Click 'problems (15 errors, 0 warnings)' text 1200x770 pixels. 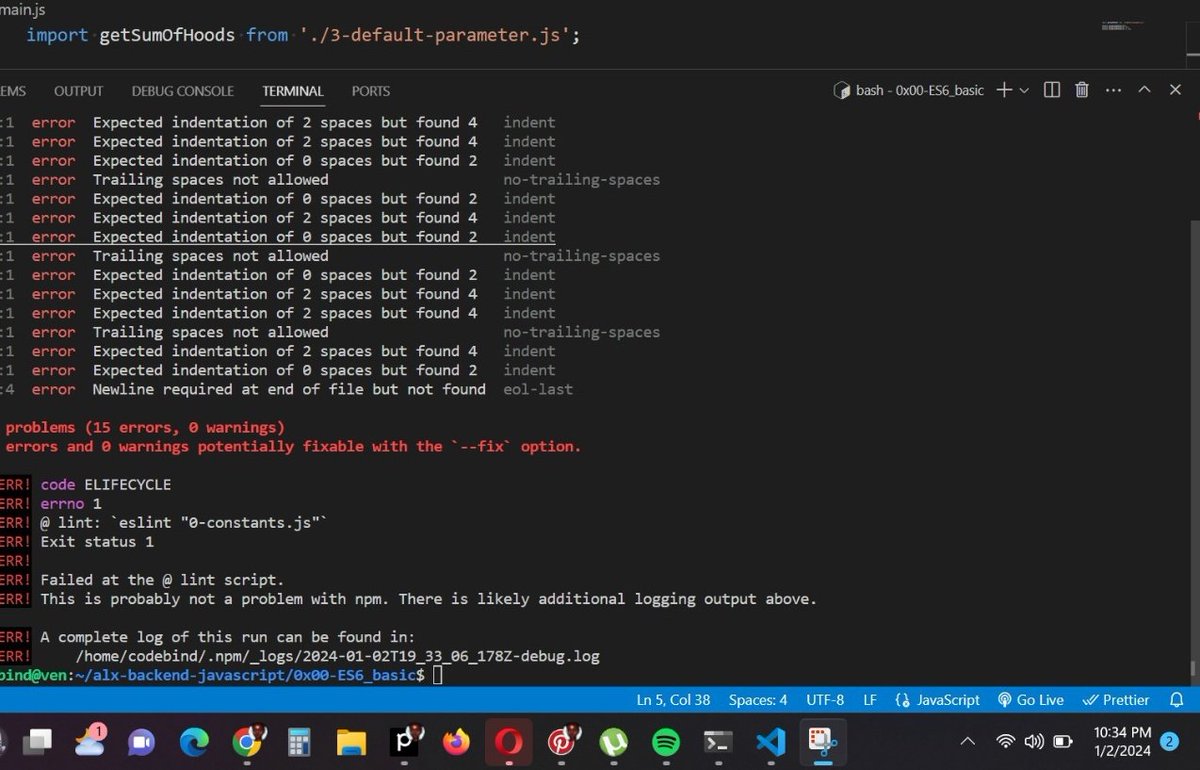coord(145,427)
